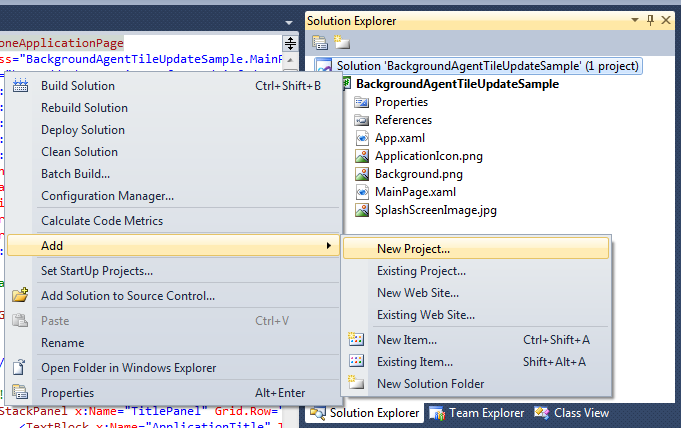Click the Team Explorer tab icon

(x=437, y=413)
